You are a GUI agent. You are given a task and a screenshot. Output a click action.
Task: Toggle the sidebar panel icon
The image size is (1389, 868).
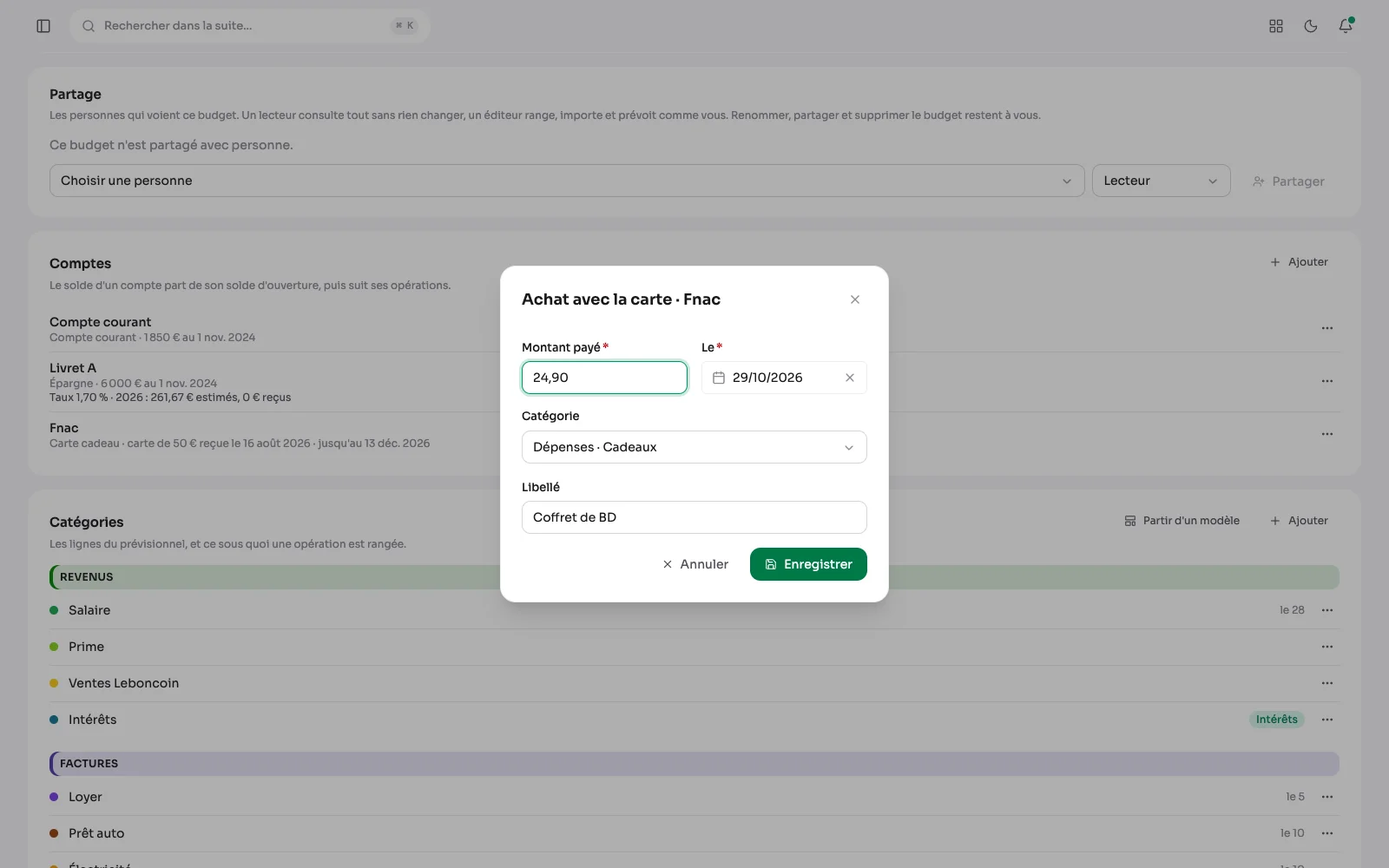(x=43, y=26)
